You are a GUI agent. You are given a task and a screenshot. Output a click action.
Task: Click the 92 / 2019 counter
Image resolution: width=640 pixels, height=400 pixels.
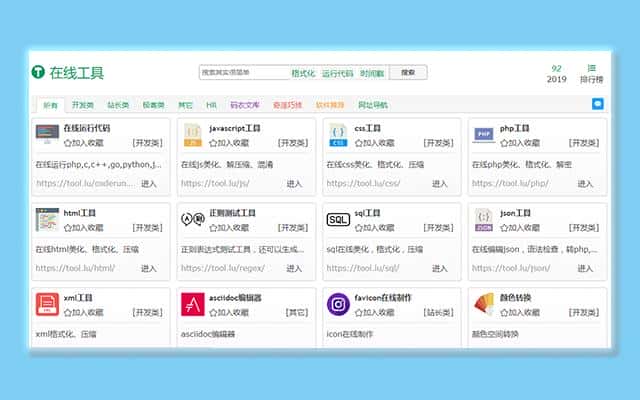(x=557, y=73)
